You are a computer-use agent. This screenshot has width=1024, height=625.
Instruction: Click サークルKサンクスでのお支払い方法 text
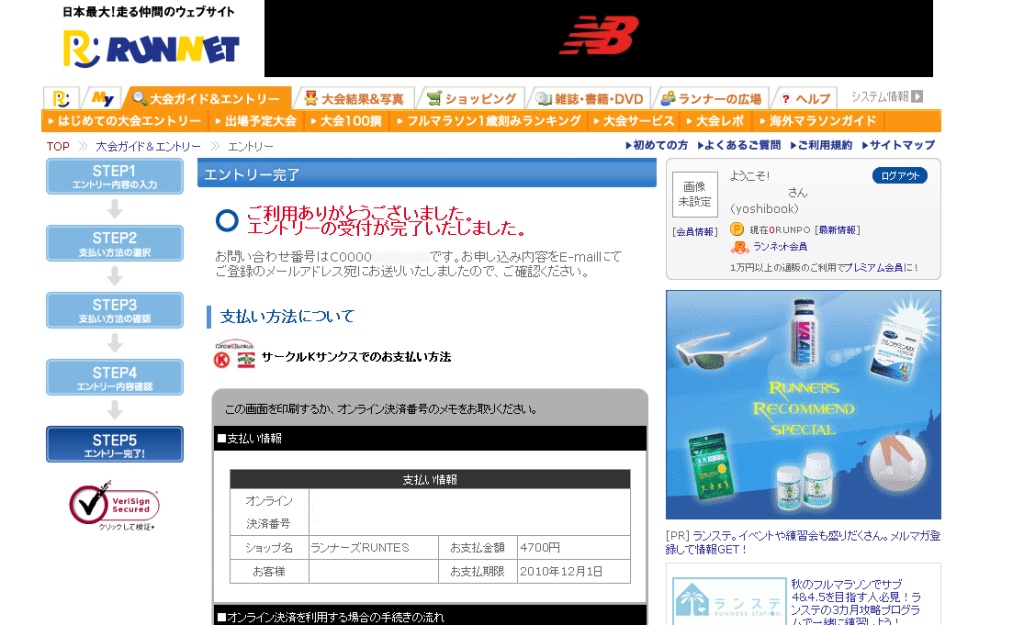[x=356, y=357]
